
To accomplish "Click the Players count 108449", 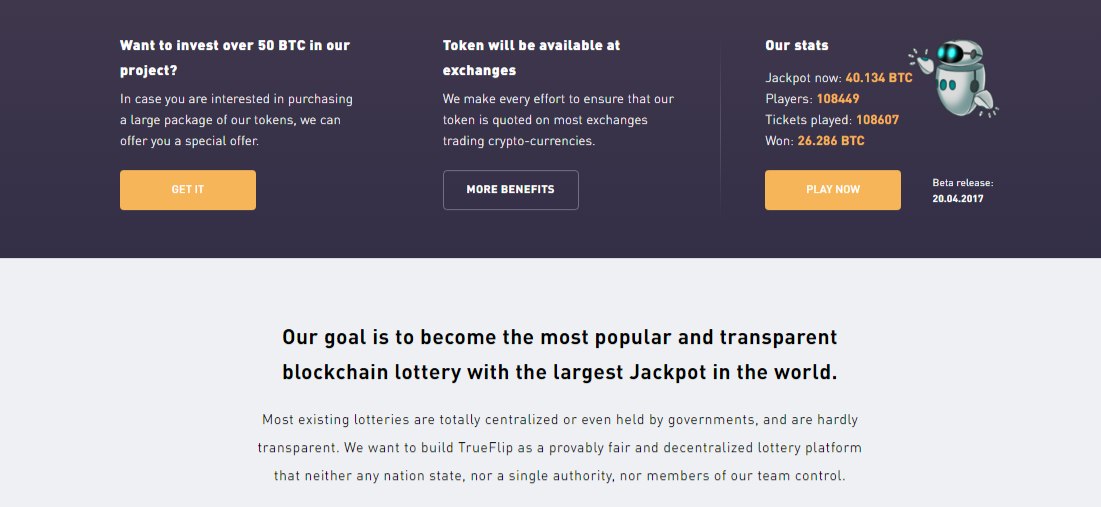I will 838,99.
